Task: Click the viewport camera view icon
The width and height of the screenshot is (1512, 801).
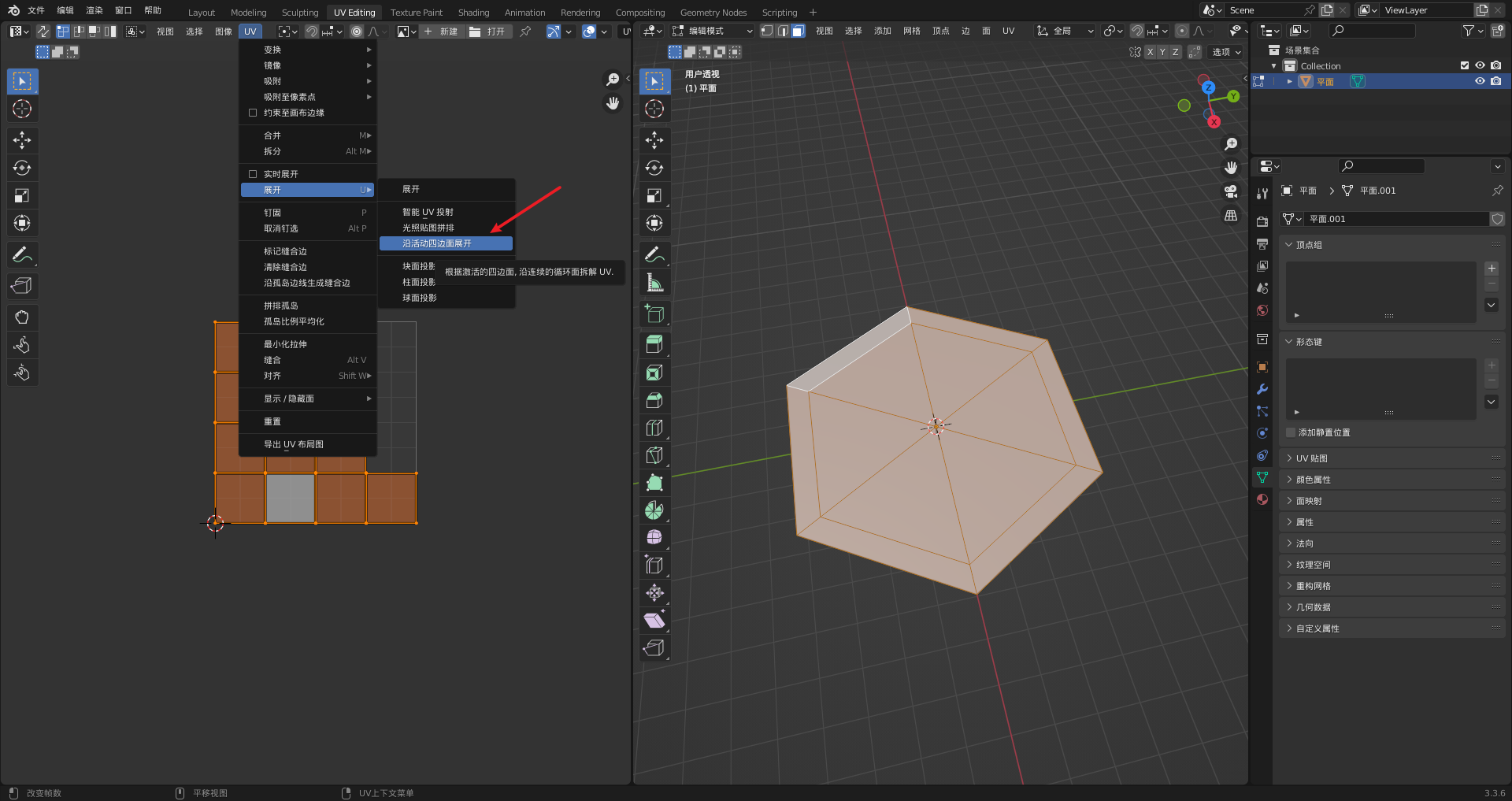Action: tap(1231, 191)
